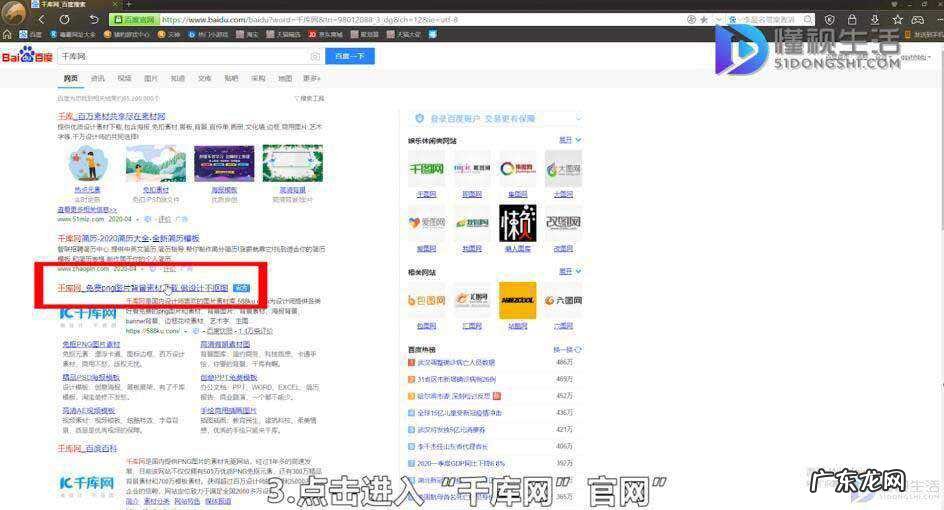Click the 懒人图库 black logo tile

(518, 223)
